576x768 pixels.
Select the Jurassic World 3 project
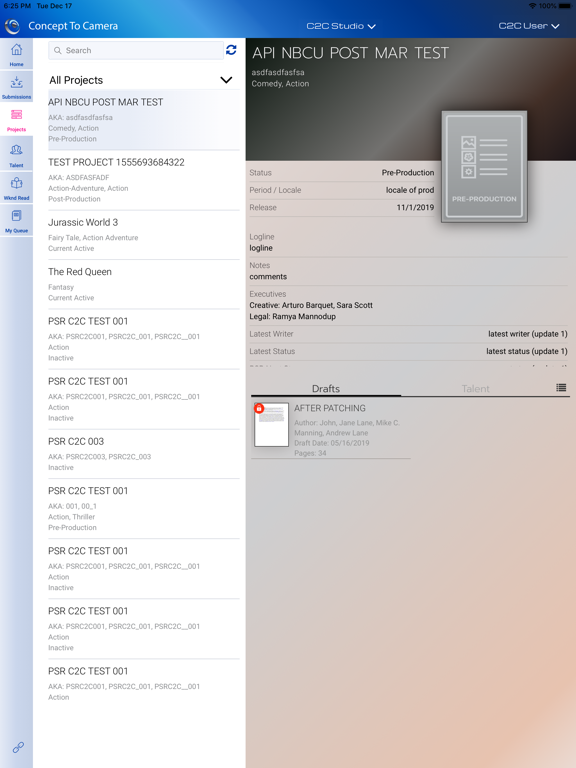[144, 235]
